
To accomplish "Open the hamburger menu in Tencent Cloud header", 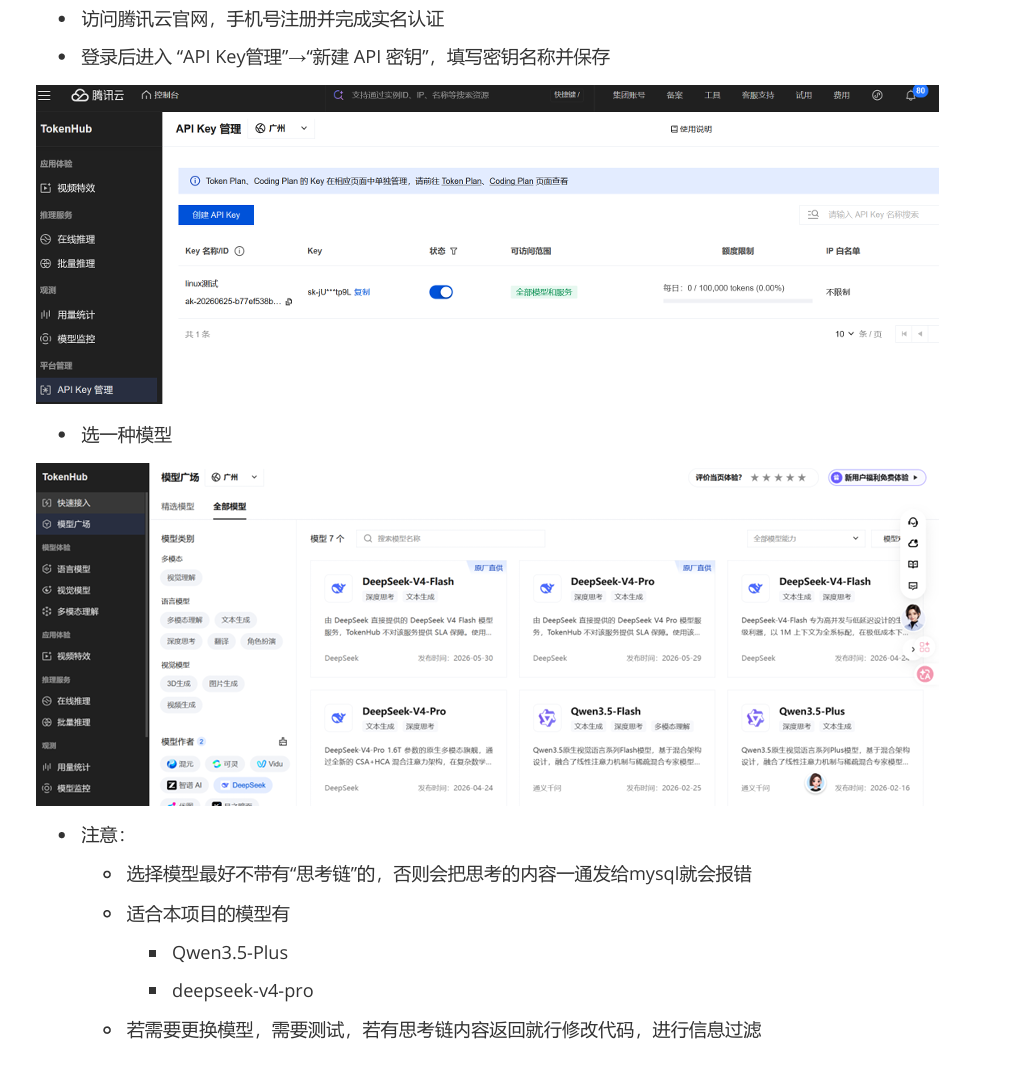I will point(44,95).
